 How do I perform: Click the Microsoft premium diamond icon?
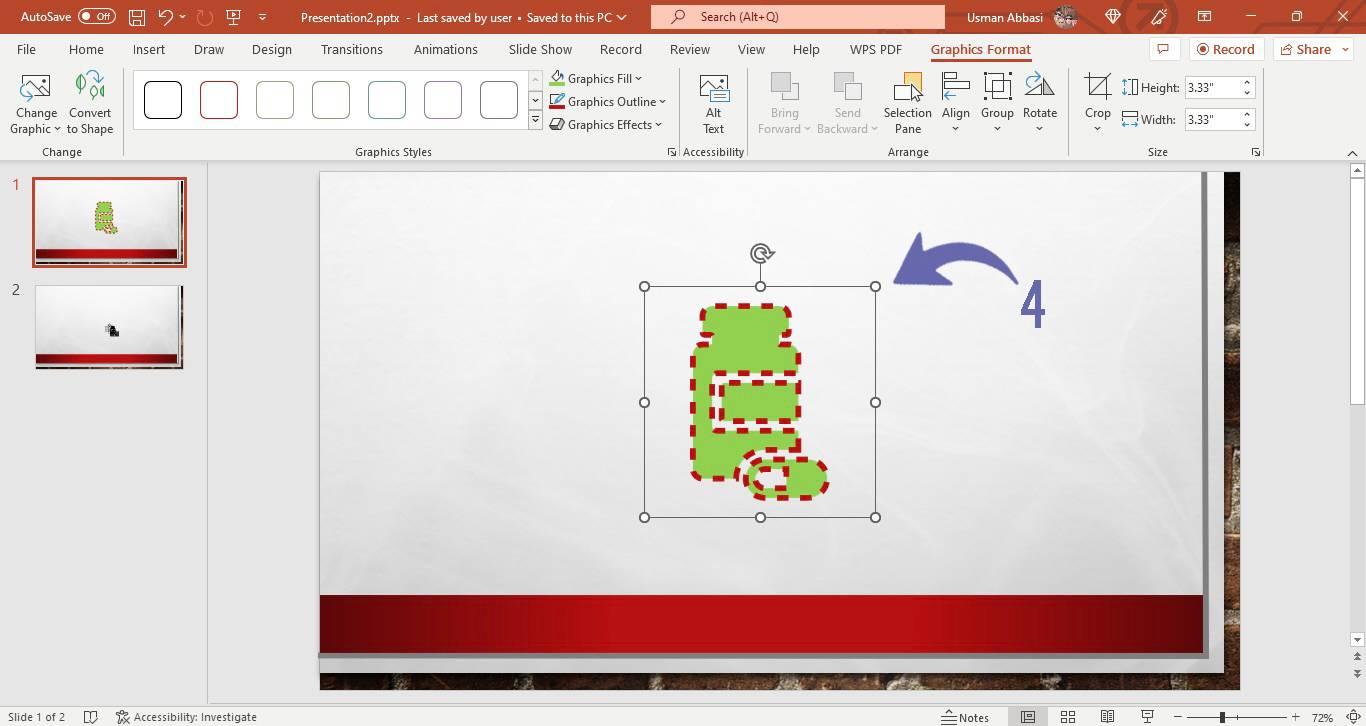point(1114,17)
